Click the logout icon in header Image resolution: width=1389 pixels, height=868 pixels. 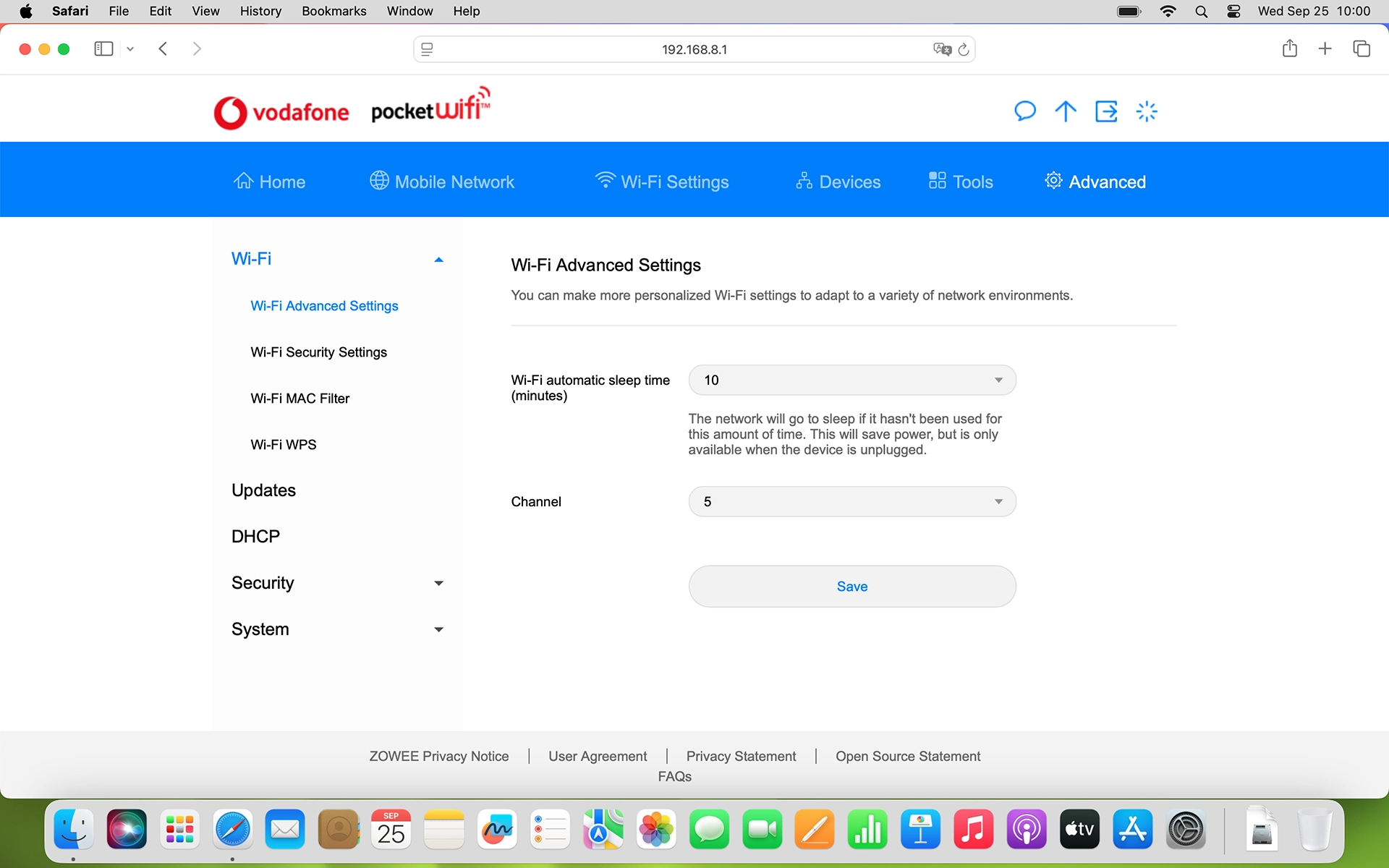[x=1106, y=111]
